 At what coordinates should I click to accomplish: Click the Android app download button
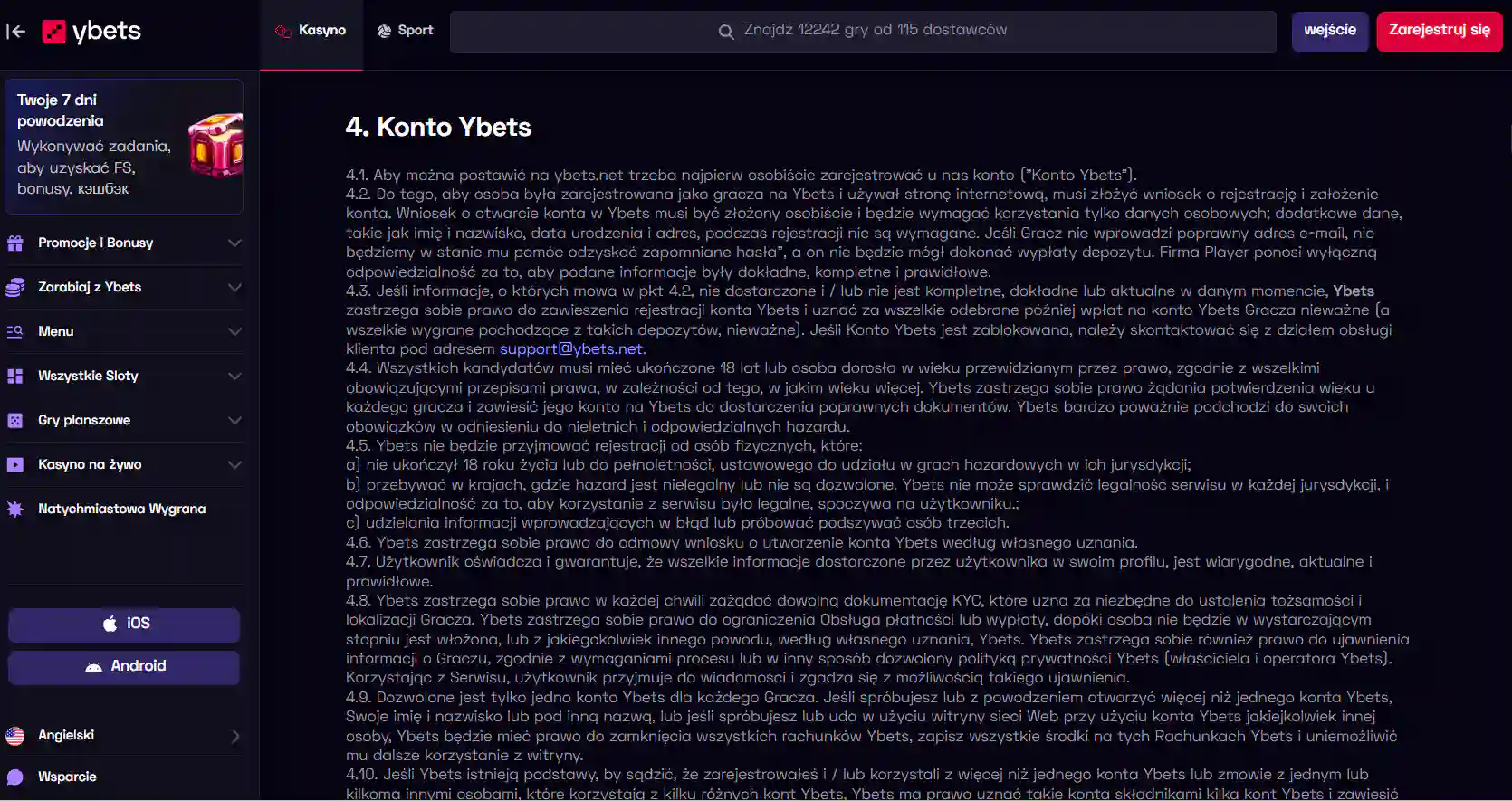[124, 667]
